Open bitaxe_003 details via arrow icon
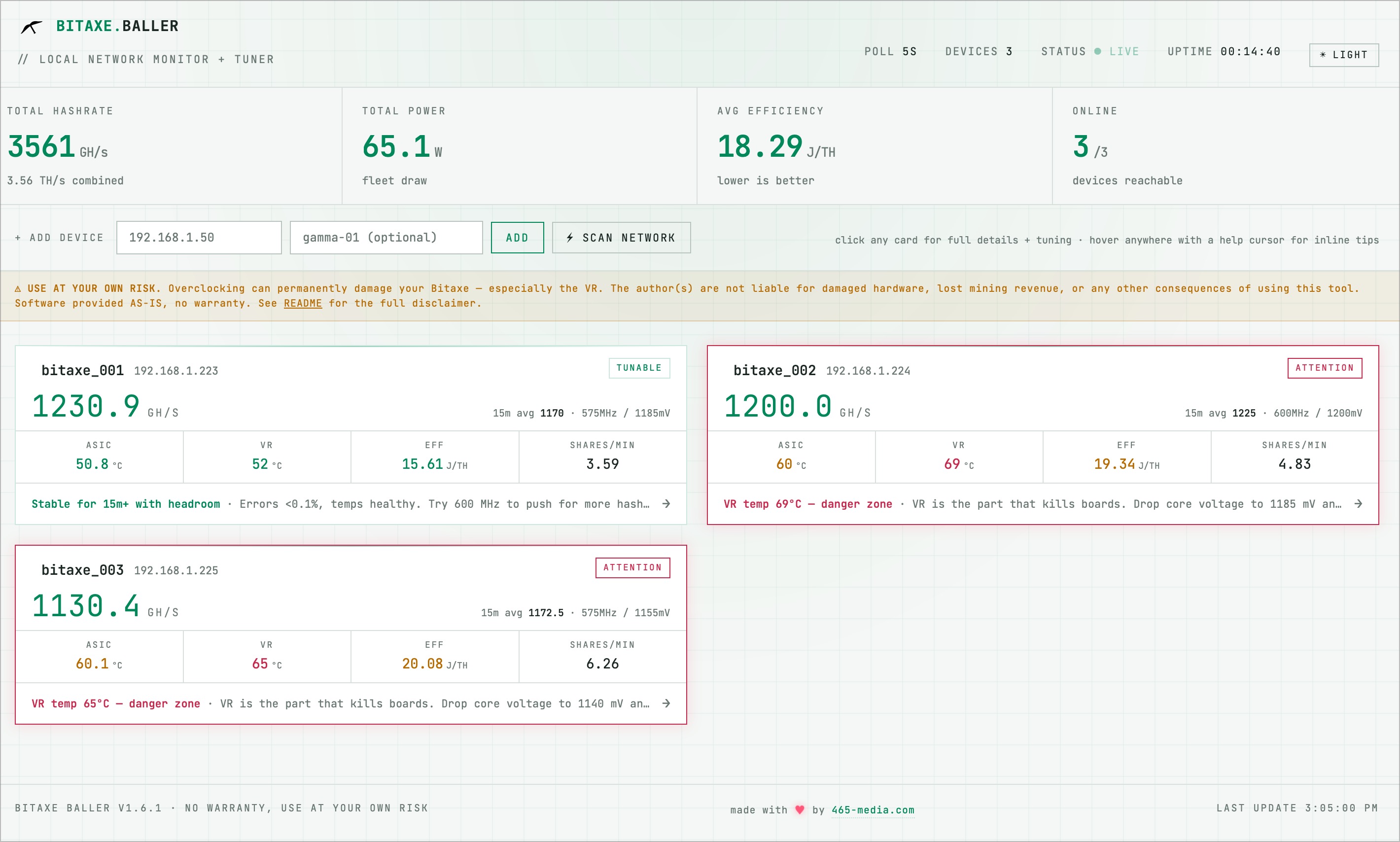The width and height of the screenshot is (1400, 842). pos(666,703)
